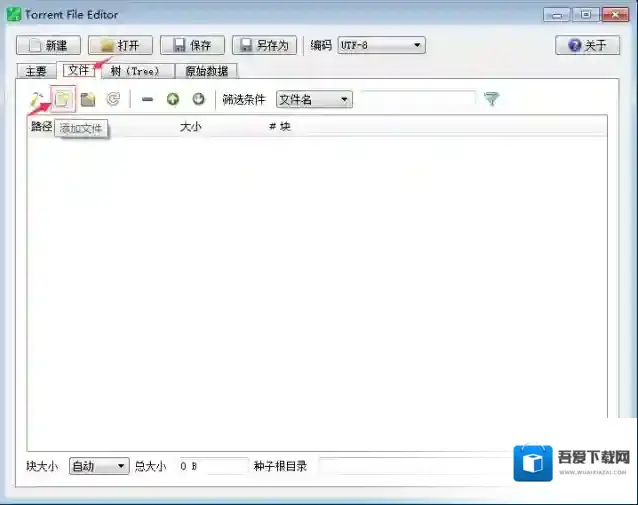Click the 打开 (Open) button

[120, 45]
